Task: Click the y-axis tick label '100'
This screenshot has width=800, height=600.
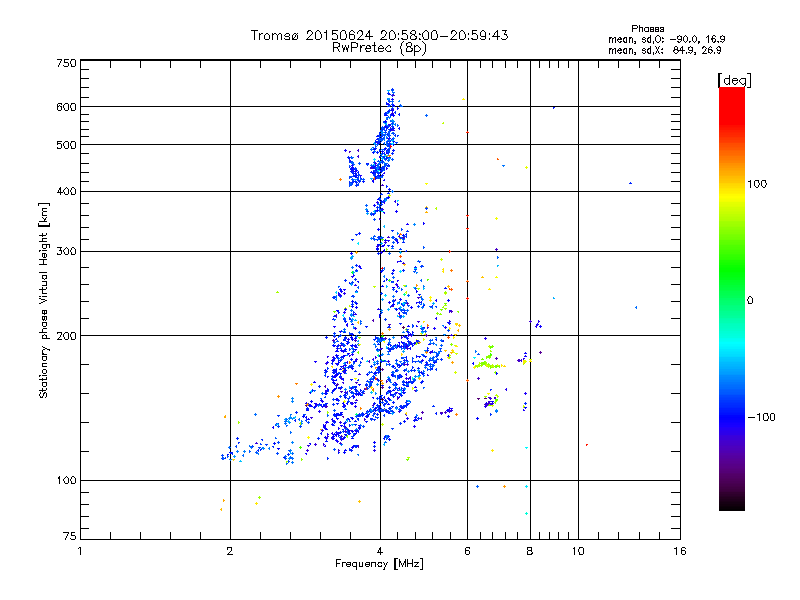Action: (x=67, y=481)
